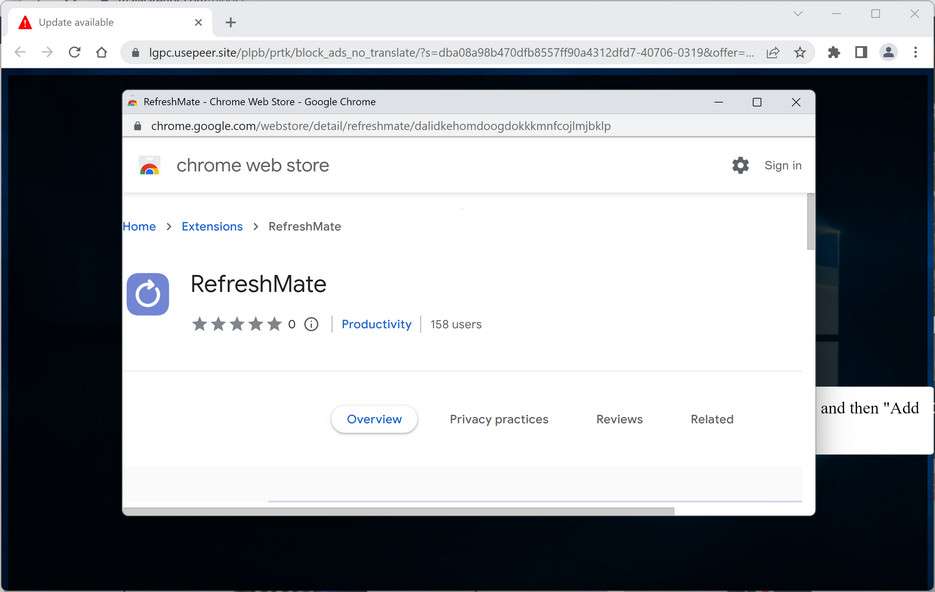Open the profile avatar menu
Viewport: 935px width, 592px height.
point(888,52)
